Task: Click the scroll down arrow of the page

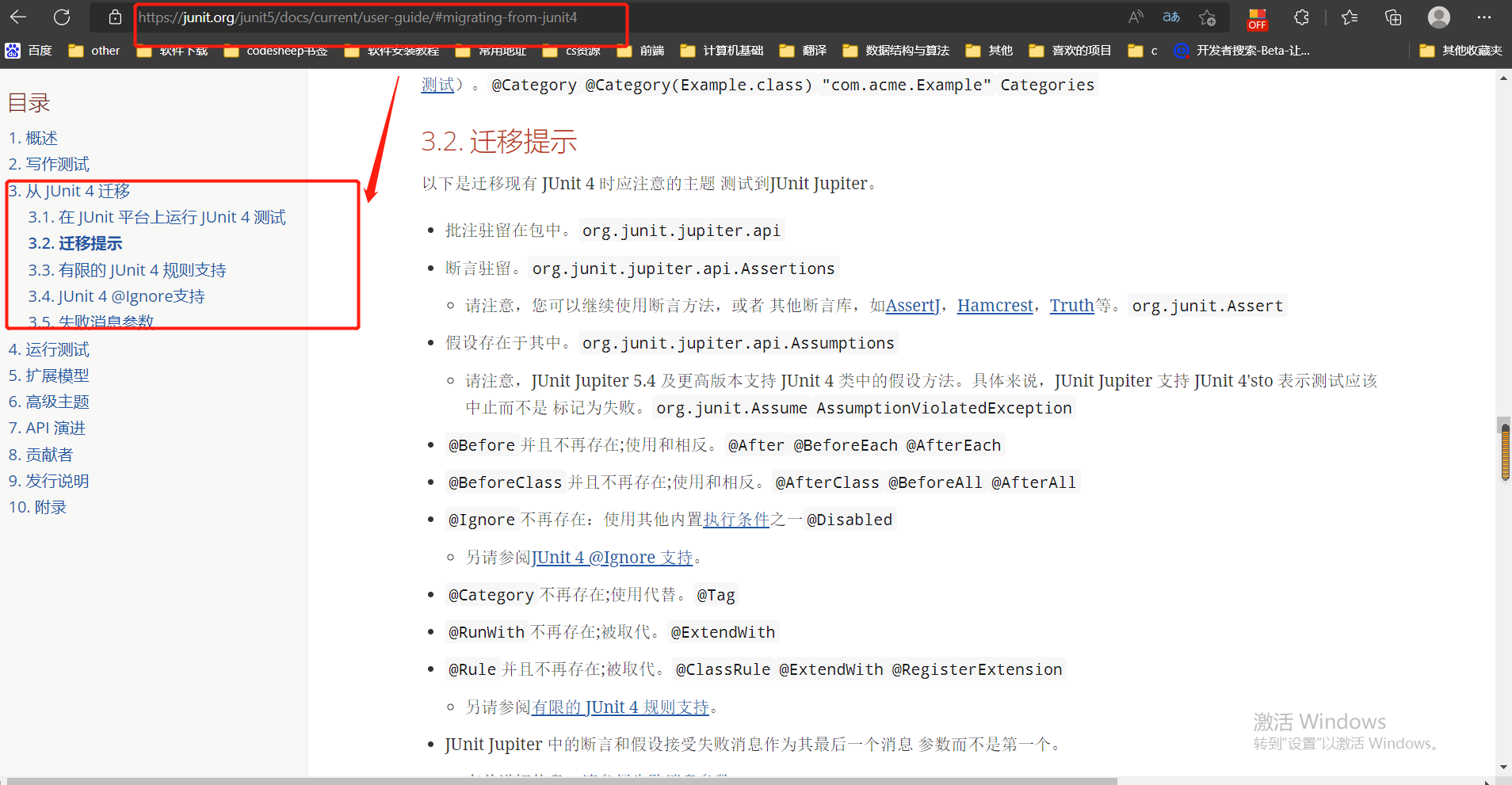Action: tap(1504, 768)
